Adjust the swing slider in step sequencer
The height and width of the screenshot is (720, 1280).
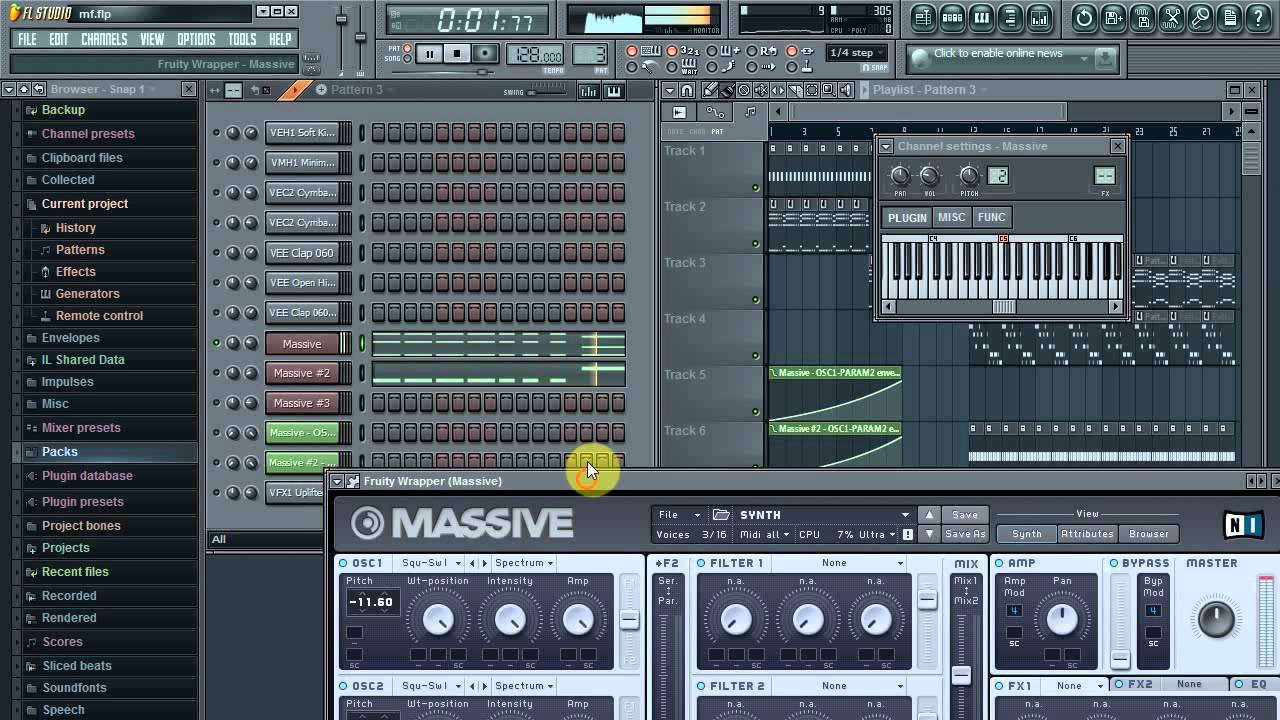coord(546,92)
